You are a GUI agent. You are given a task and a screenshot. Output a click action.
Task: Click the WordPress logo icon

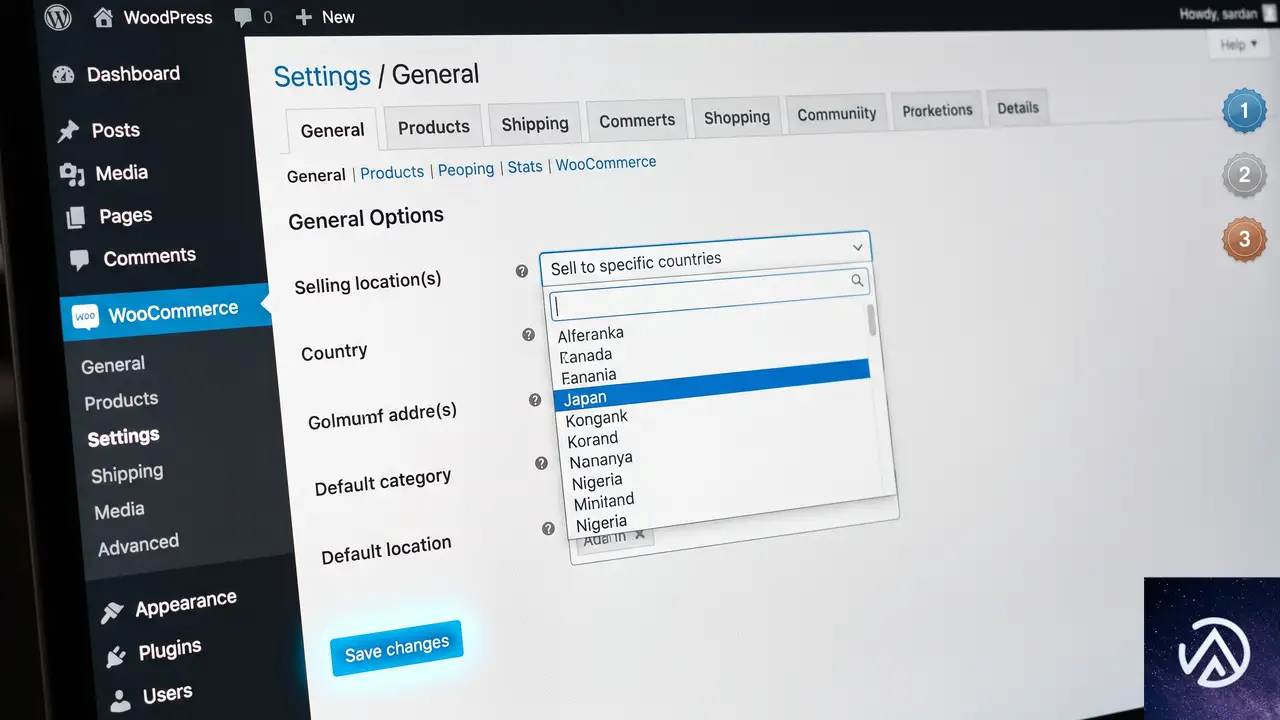[x=58, y=18]
